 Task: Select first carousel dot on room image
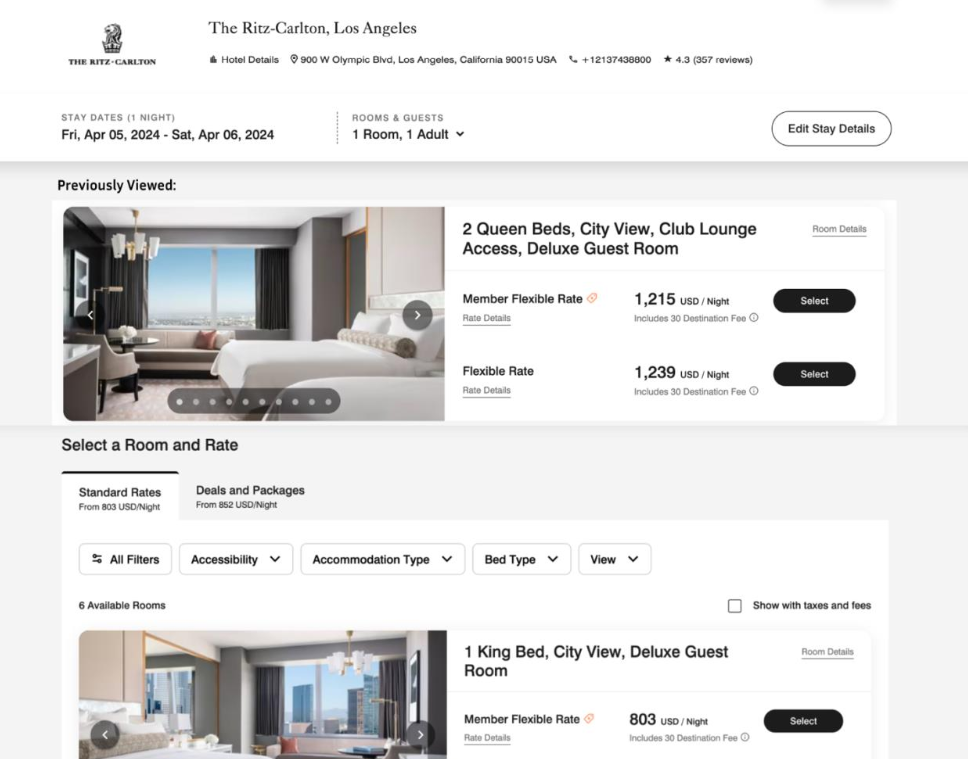pos(180,401)
